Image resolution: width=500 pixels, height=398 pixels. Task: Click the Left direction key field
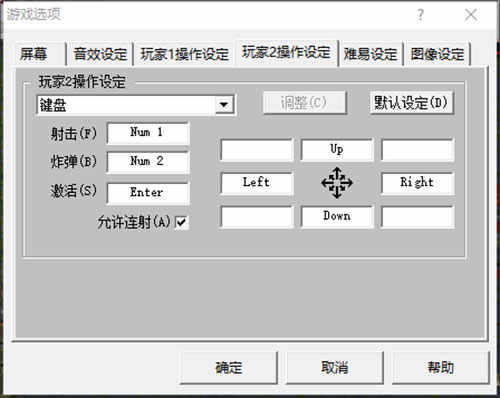pyautogui.click(x=257, y=183)
